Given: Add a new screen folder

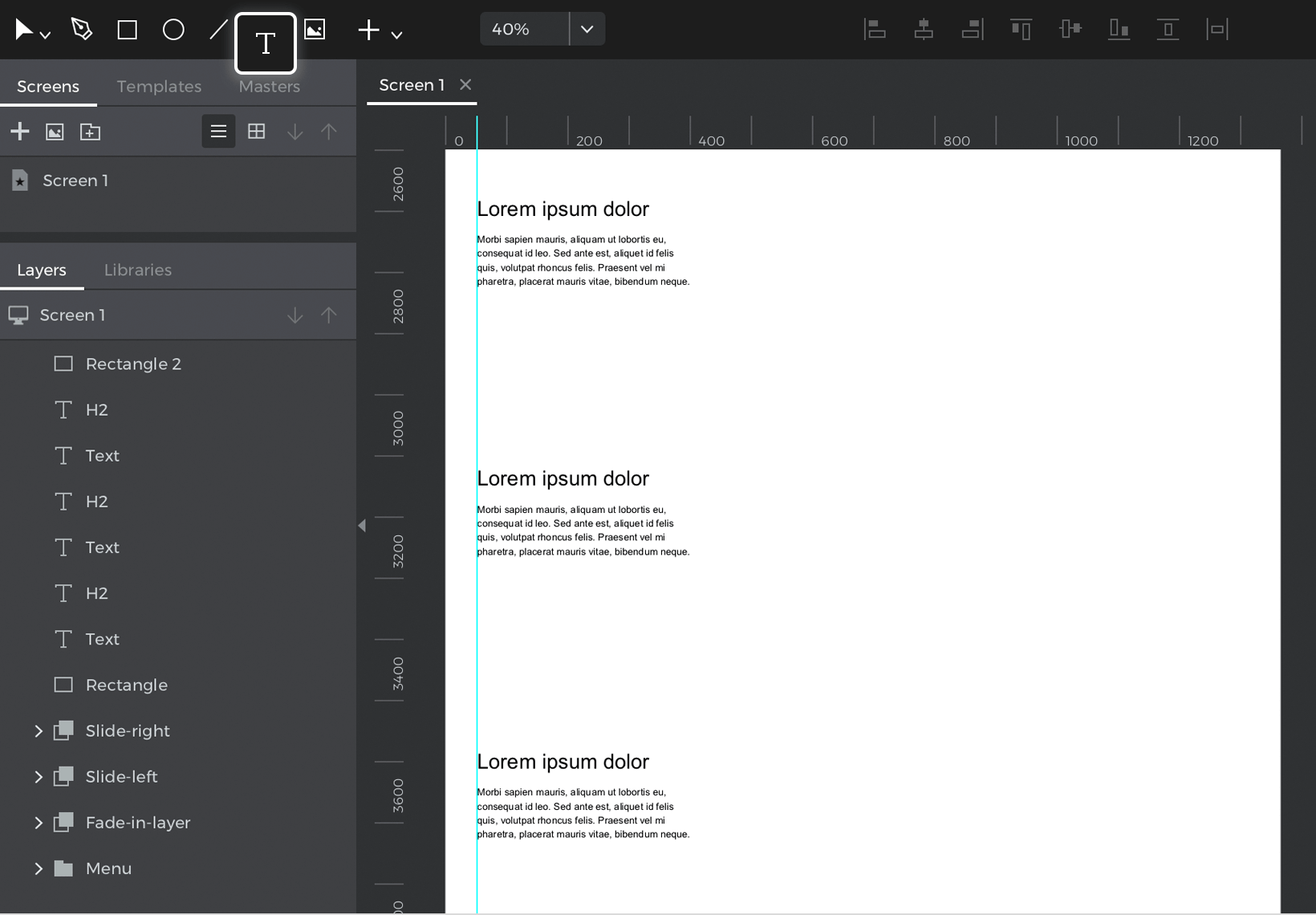Looking at the screenshot, I should [90, 132].
